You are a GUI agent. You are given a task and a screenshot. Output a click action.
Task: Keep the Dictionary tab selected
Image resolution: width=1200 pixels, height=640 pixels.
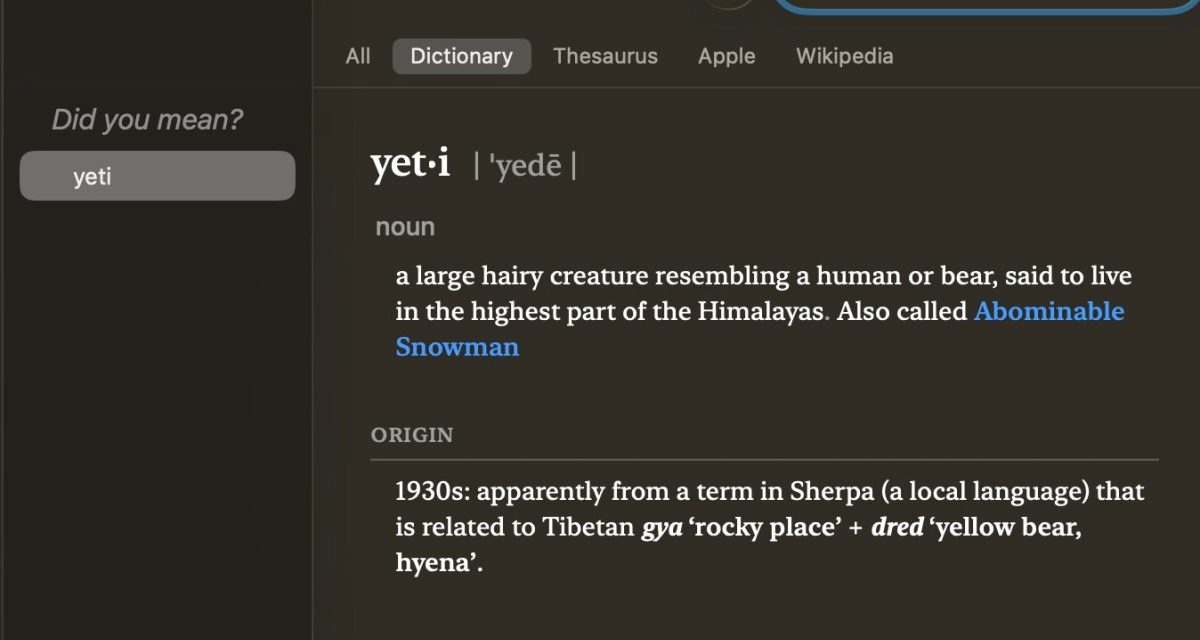(x=461, y=56)
